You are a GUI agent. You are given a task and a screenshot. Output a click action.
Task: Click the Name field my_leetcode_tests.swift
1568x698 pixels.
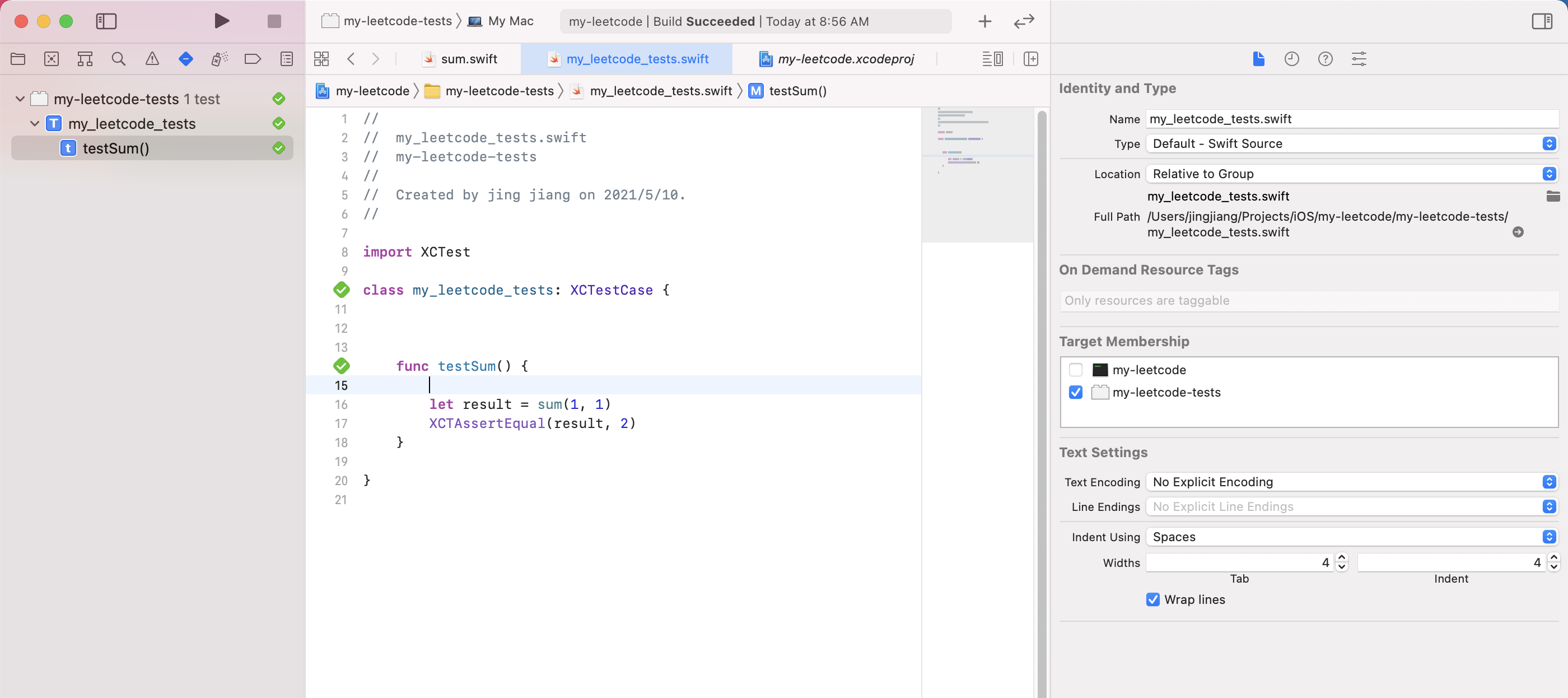click(x=1351, y=119)
